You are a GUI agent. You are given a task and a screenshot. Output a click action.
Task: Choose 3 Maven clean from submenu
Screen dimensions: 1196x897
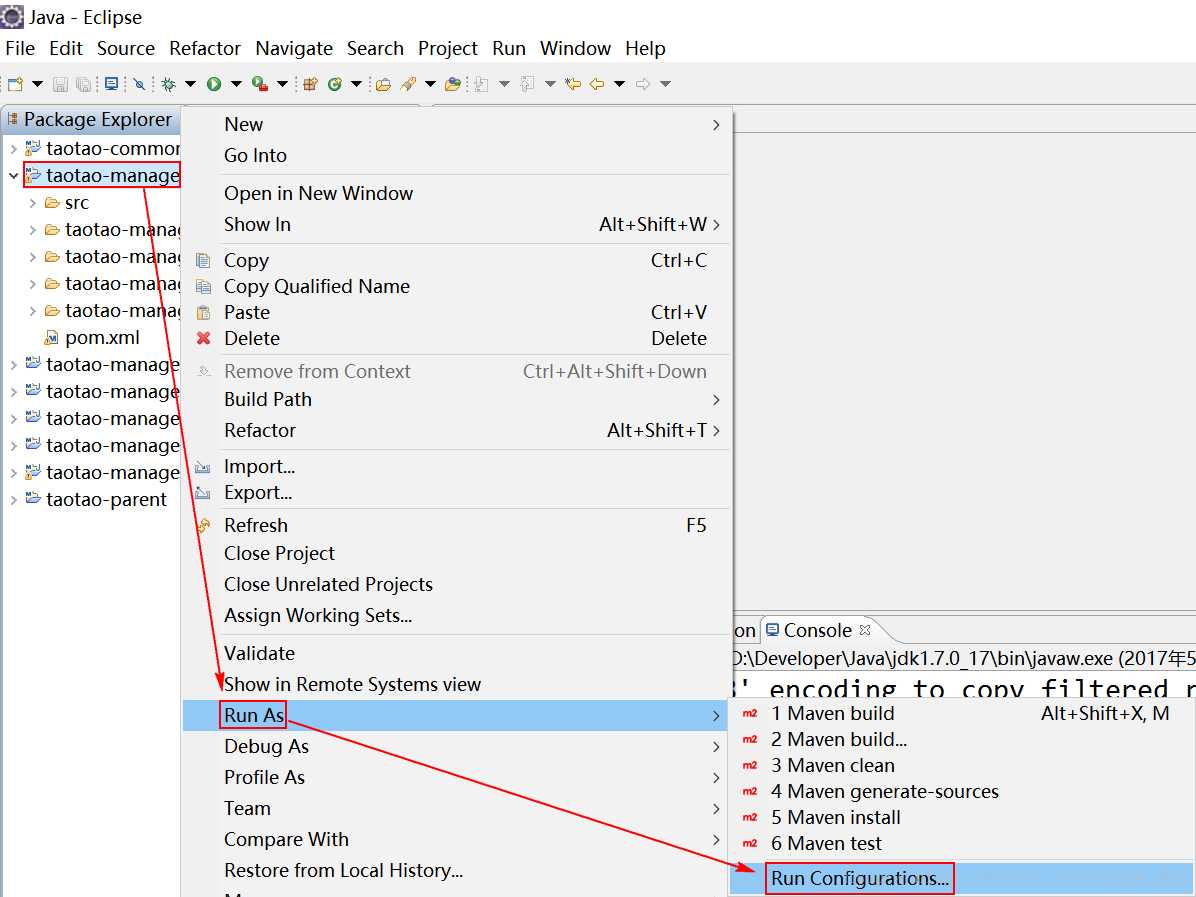tap(961, 765)
